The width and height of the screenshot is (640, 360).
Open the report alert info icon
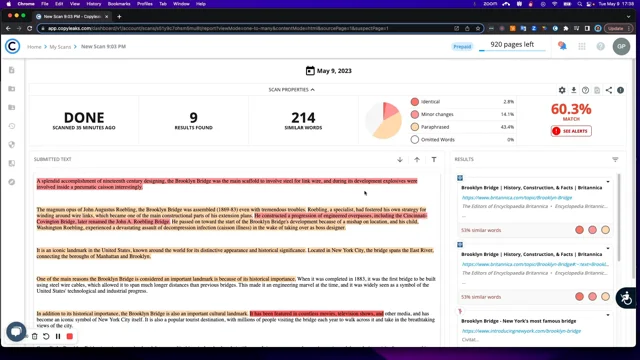click(x=620, y=90)
